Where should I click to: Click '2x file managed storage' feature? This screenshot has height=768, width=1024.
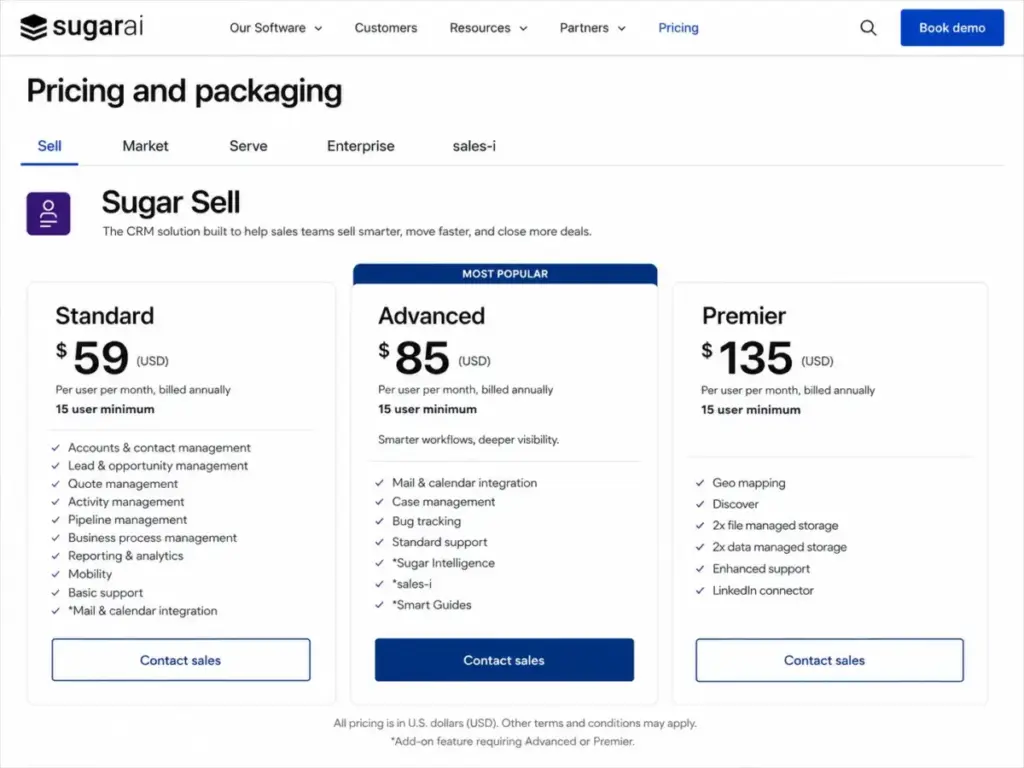775,526
